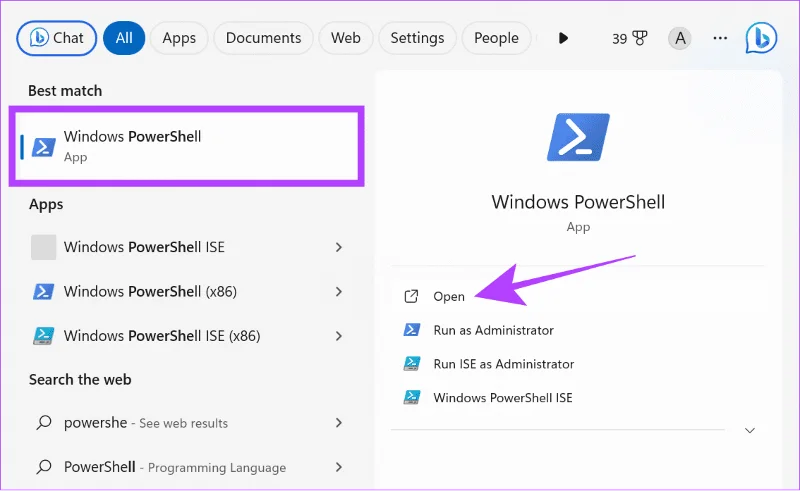Expand Windows PowerShell ISE (x86) chevron
800x491 pixels.
(x=338, y=336)
